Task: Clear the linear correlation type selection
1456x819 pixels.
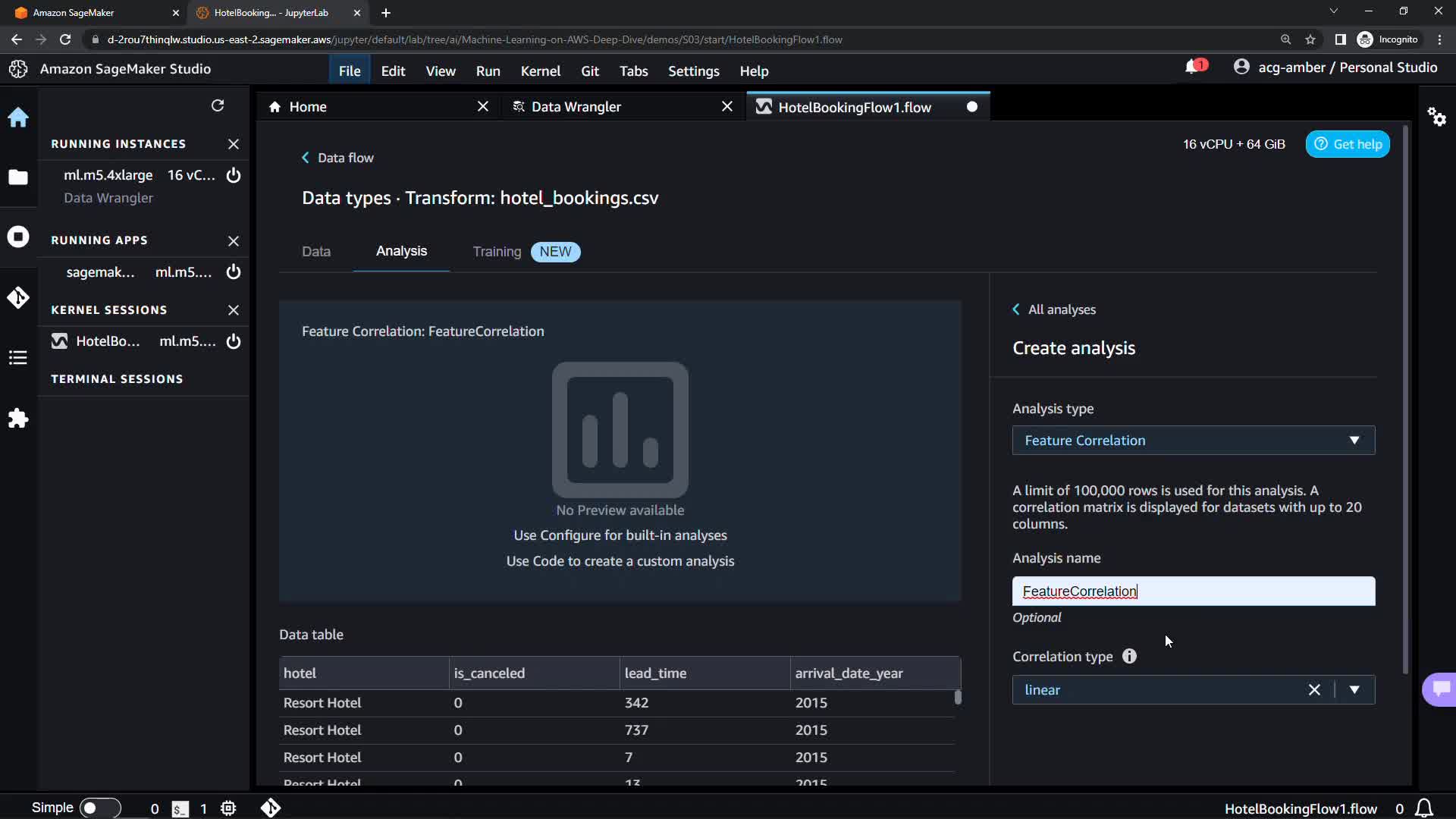Action: [x=1314, y=690]
